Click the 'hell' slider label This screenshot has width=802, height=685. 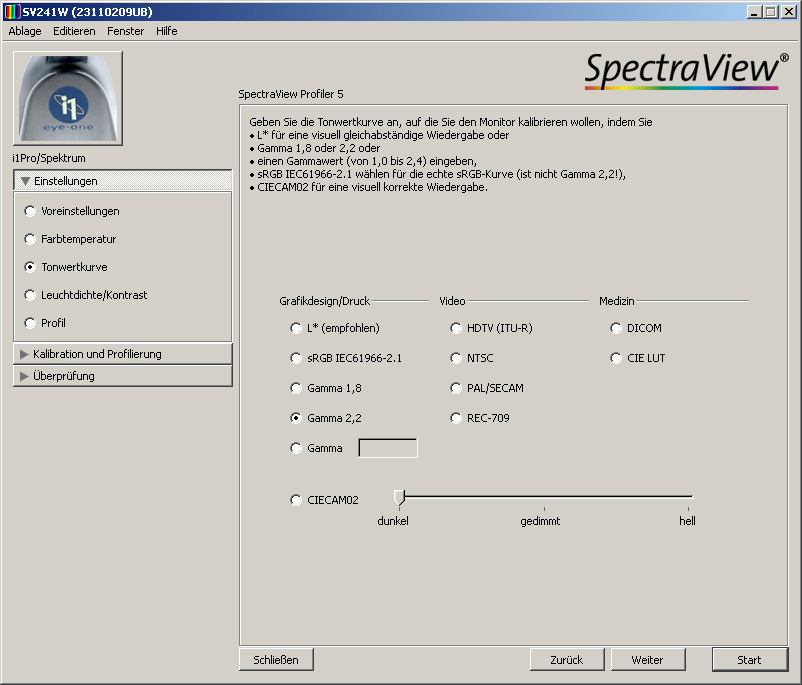pos(687,521)
